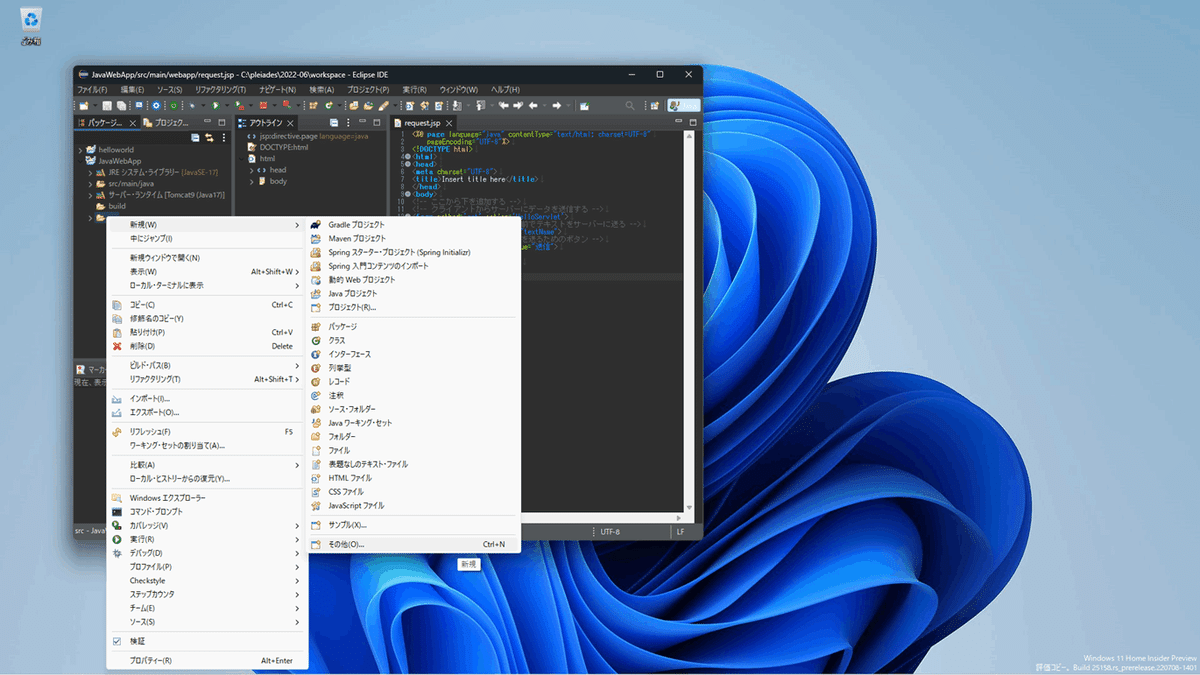Open the ナビゲート(N) menu
The height and width of the screenshot is (675, 1200).
[x=279, y=90]
